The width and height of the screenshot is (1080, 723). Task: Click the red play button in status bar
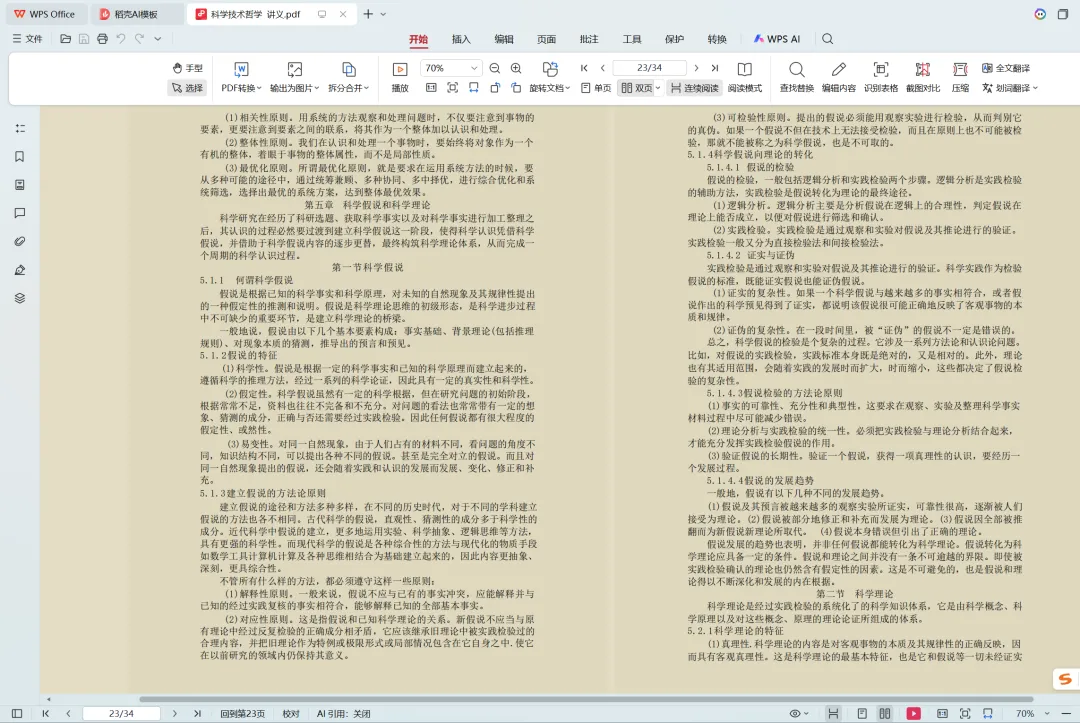[913, 714]
